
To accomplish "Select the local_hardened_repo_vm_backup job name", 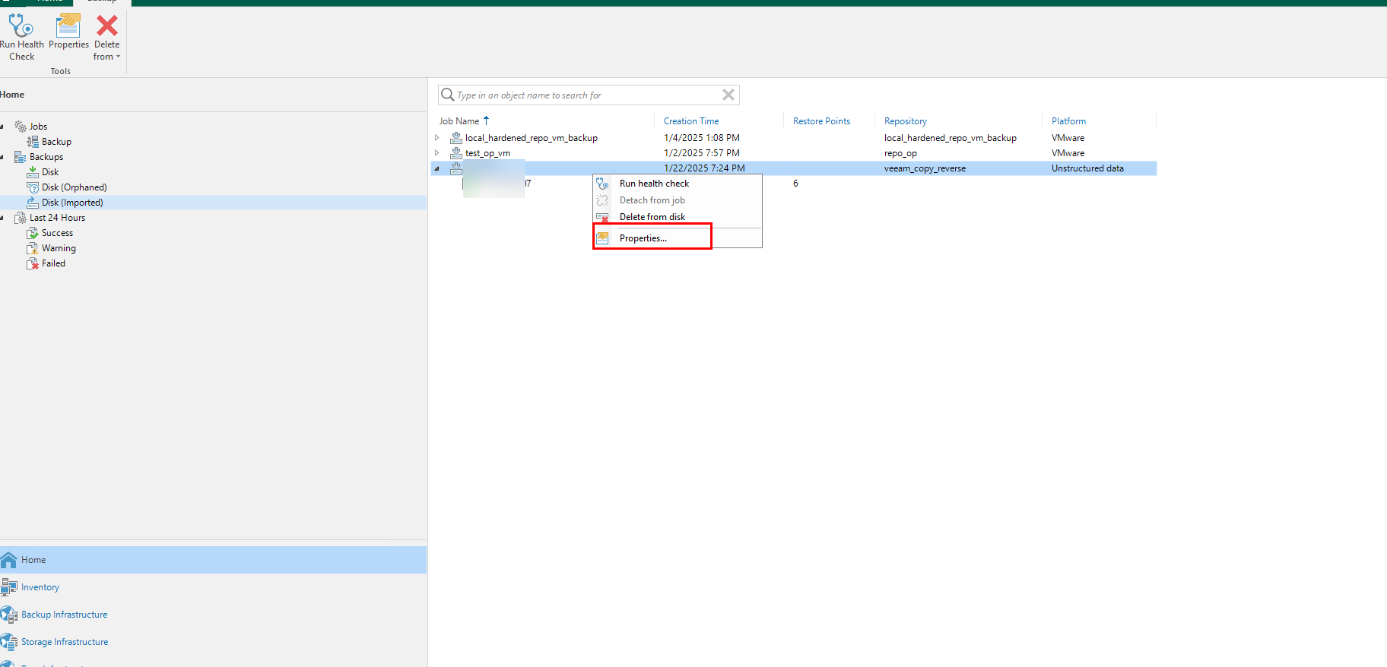I will [531, 138].
